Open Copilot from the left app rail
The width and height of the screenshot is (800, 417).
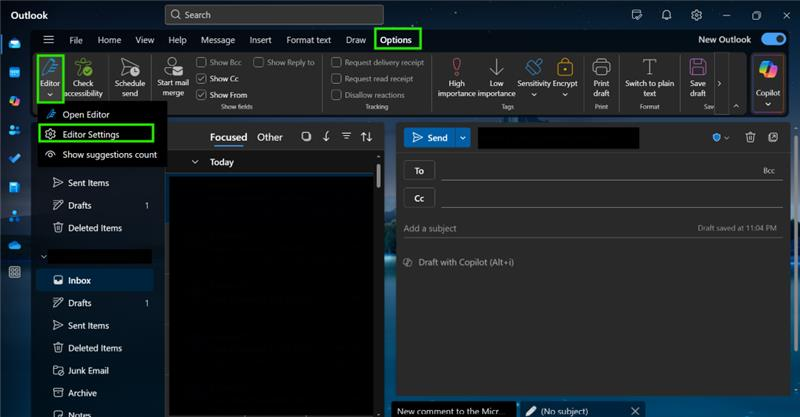click(x=14, y=101)
